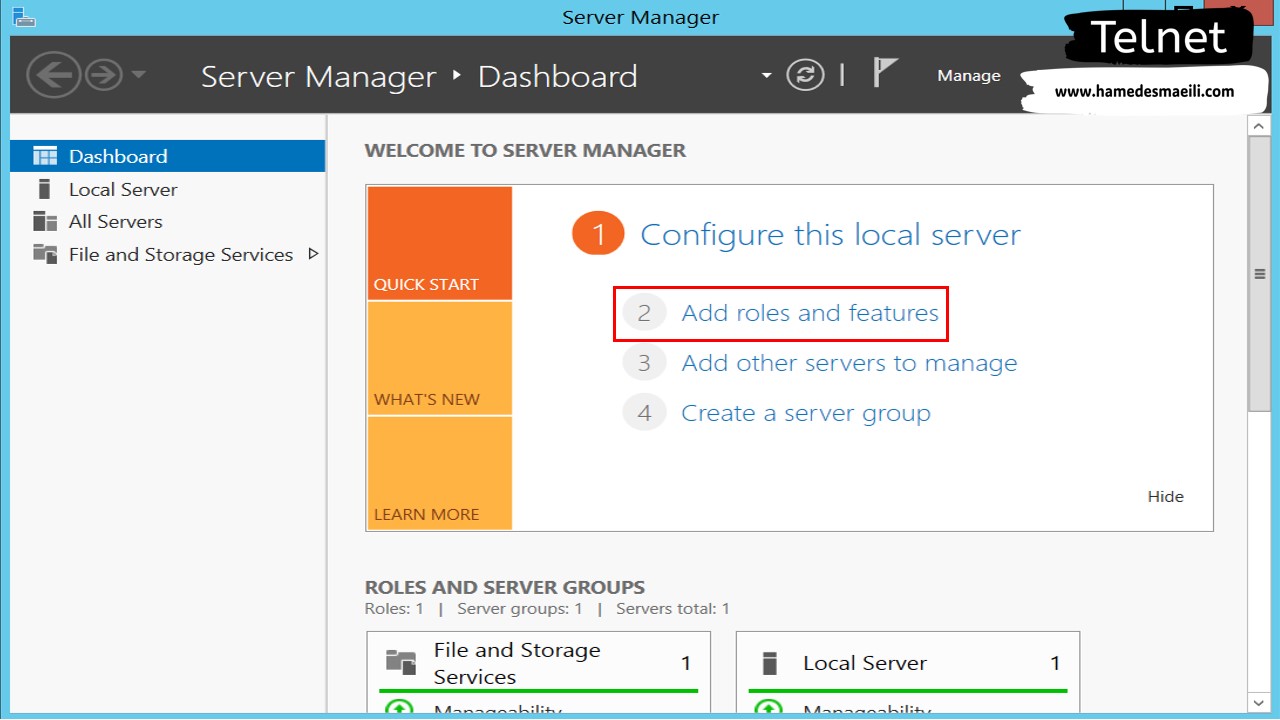Click the step 1 orange circle
1280x720 pixels.
[x=598, y=235]
